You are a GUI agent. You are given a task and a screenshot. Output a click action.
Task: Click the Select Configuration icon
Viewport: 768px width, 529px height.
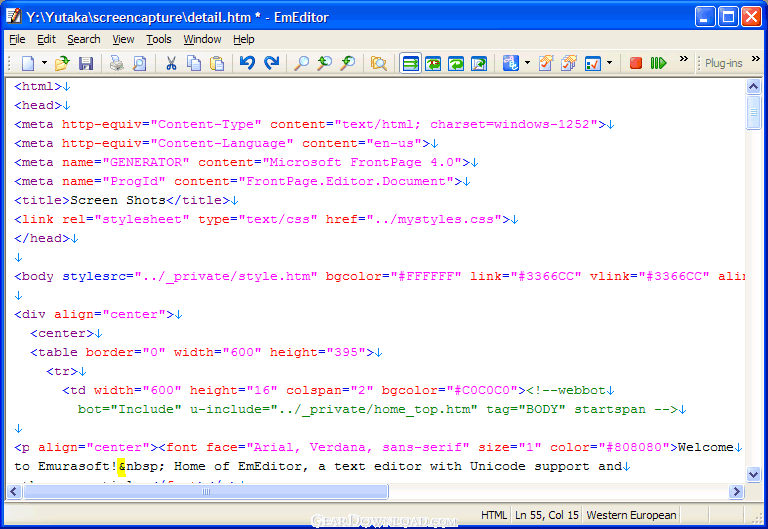click(x=511, y=63)
